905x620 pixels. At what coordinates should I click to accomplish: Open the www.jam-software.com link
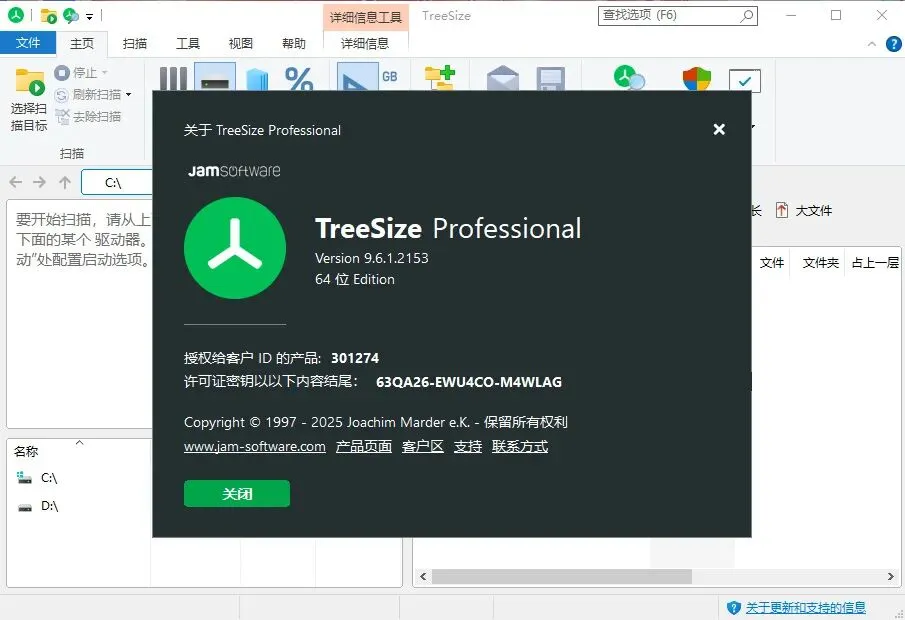click(x=255, y=446)
